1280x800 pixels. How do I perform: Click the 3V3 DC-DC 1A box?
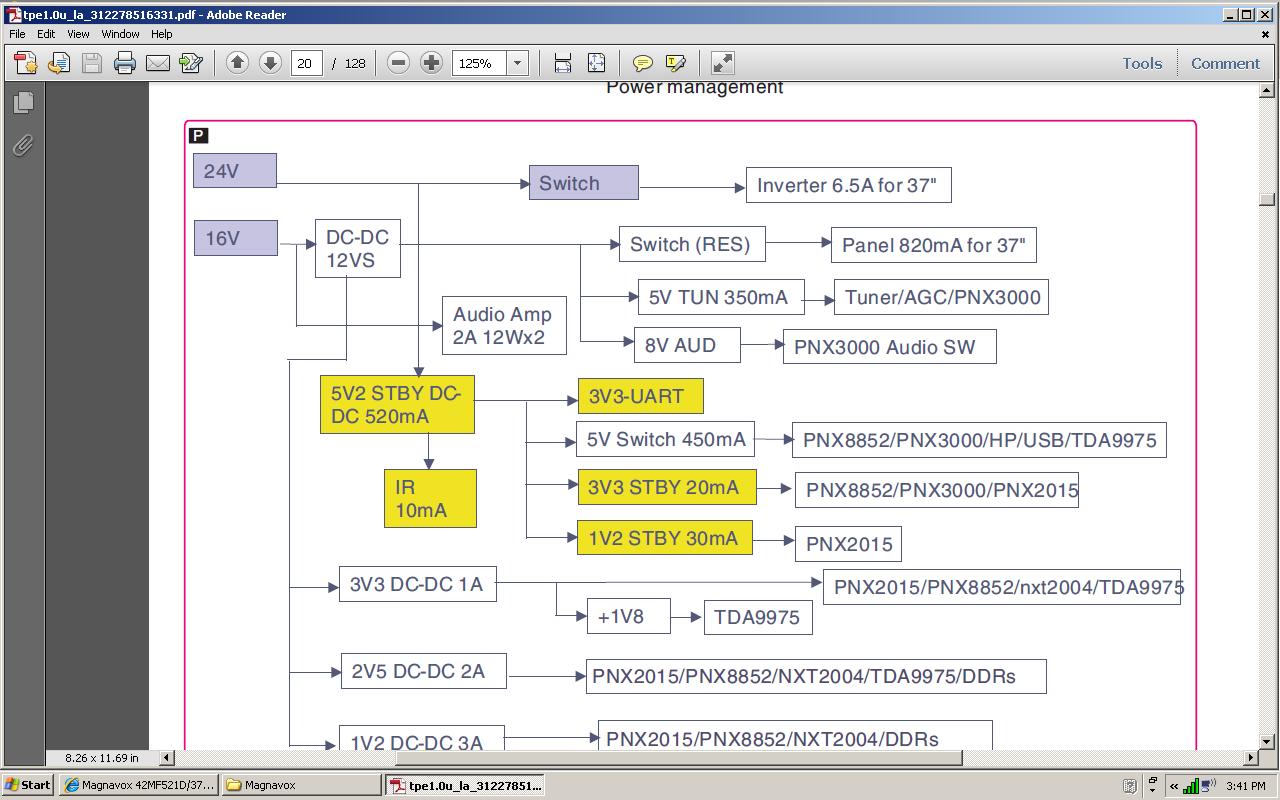click(418, 584)
